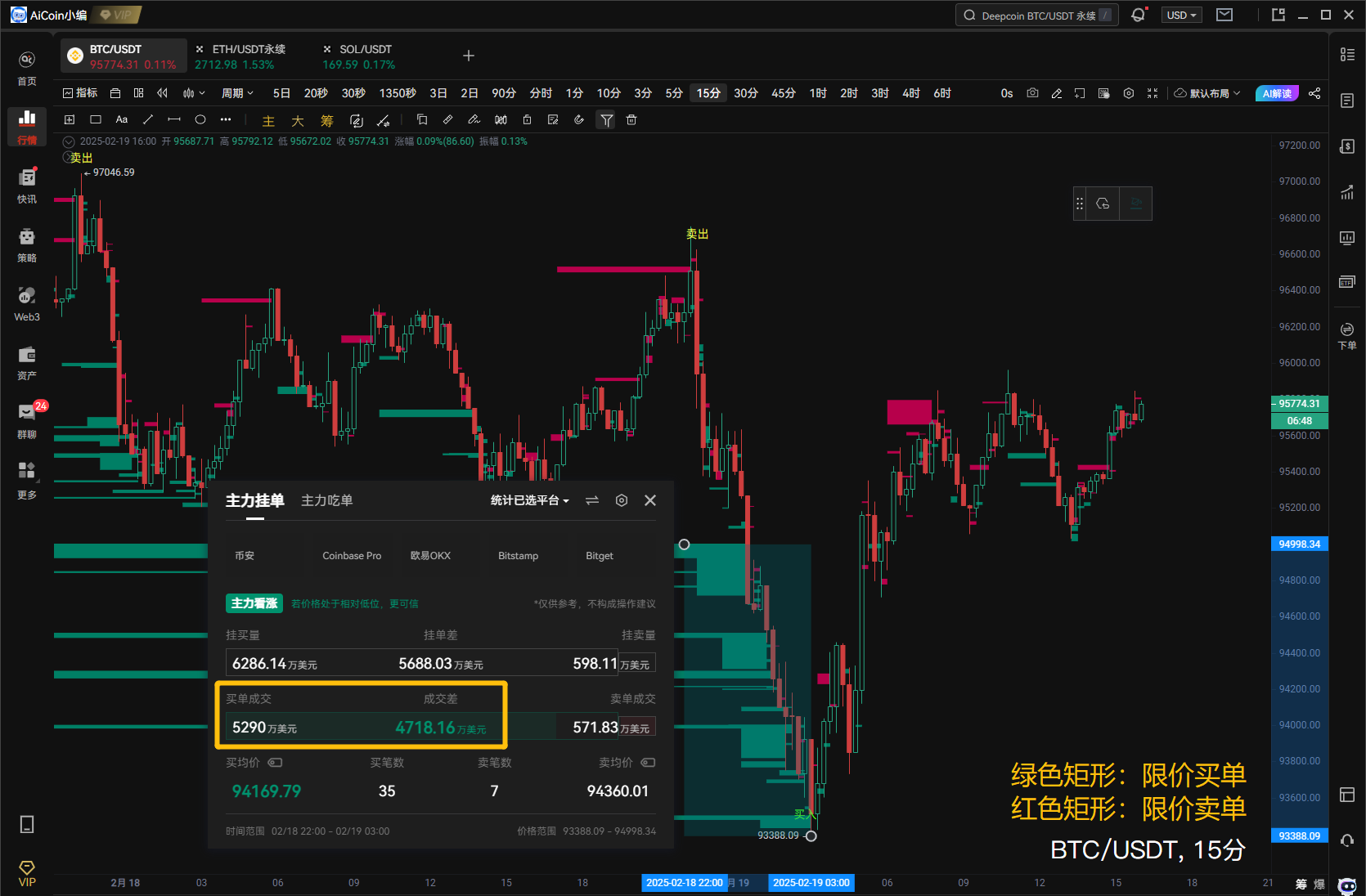The height and width of the screenshot is (896, 1366).
Task: Open the 策略 strategy sidebar icon
Action: point(27,245)
